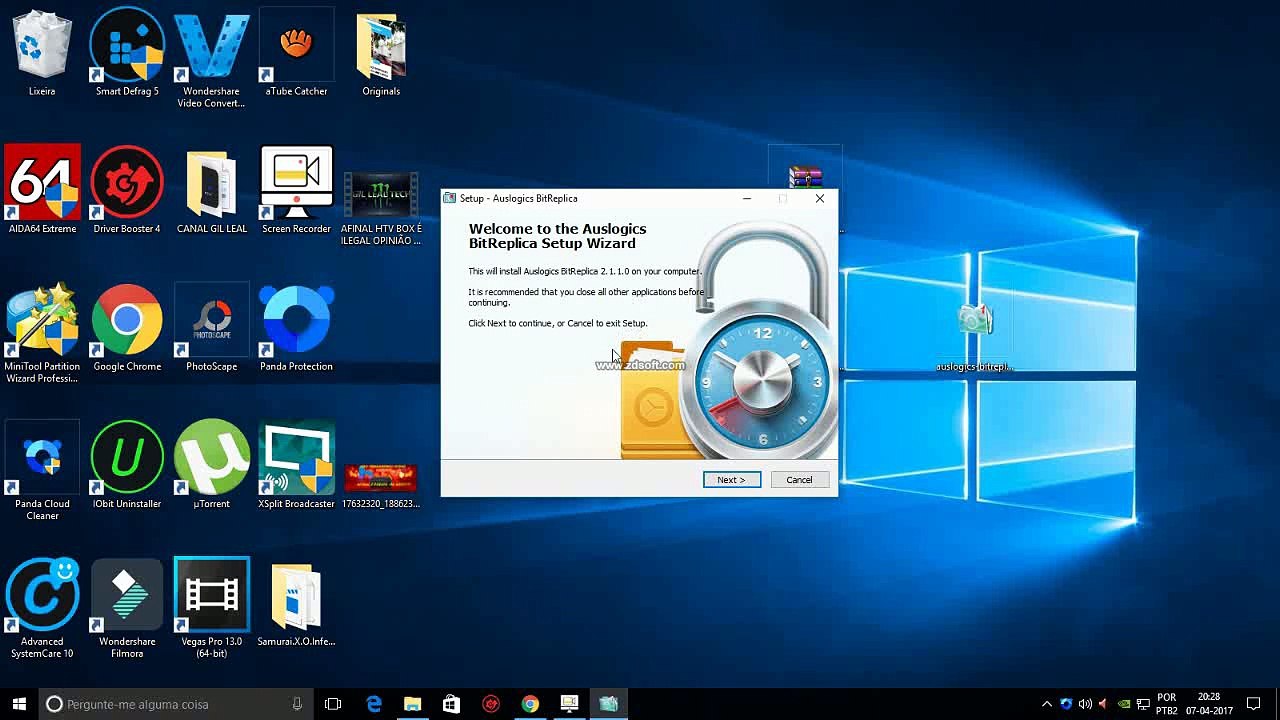Switch to the BitReplica setup taskbar button
The height and width of the screenshot is (720, 1280).
click(x=608, y=704)
